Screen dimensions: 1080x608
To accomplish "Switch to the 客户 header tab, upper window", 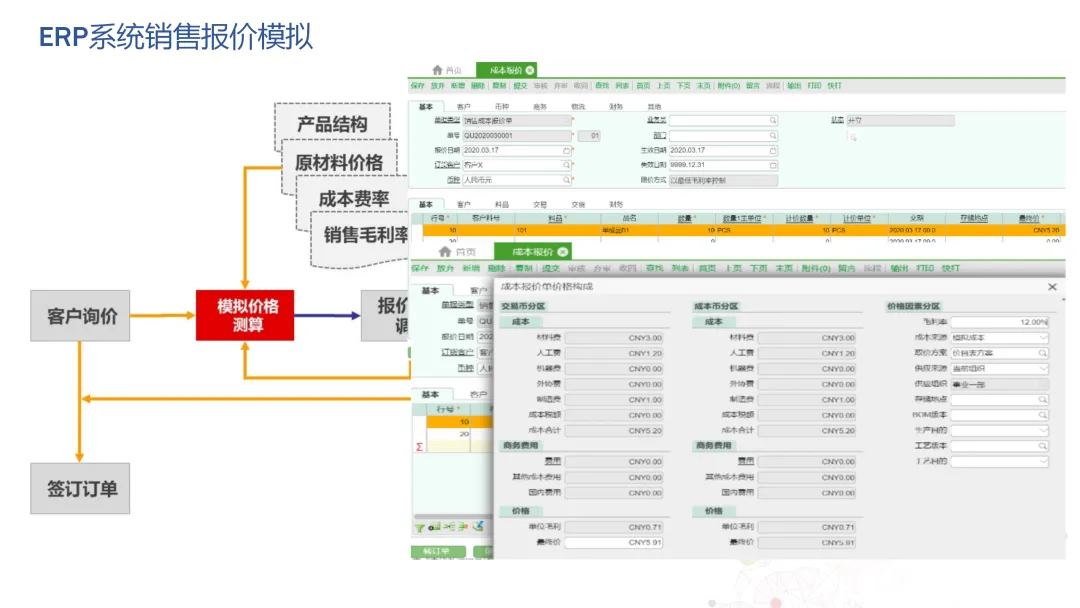I will 464,107.
